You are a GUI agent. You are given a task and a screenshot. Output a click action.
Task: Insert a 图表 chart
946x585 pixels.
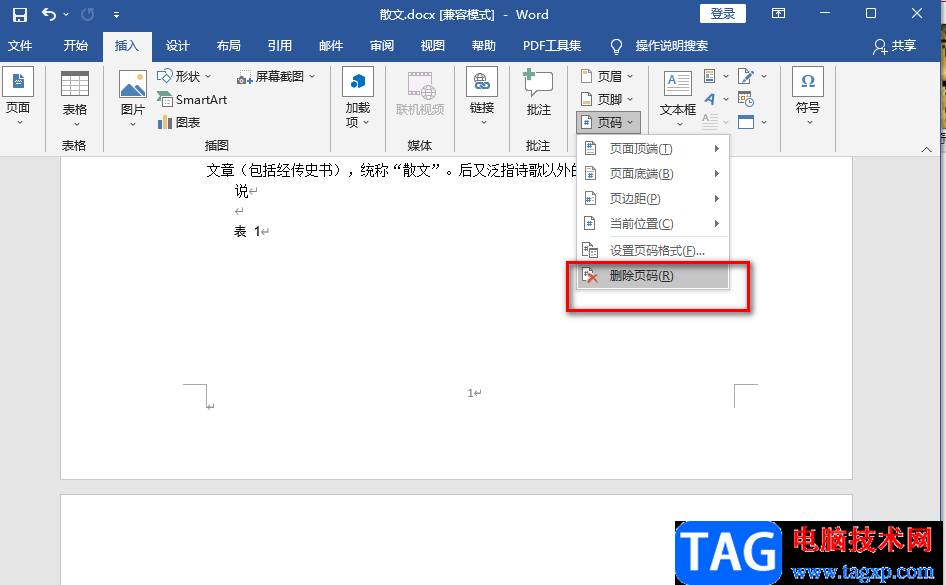click(x=179, y=122)
